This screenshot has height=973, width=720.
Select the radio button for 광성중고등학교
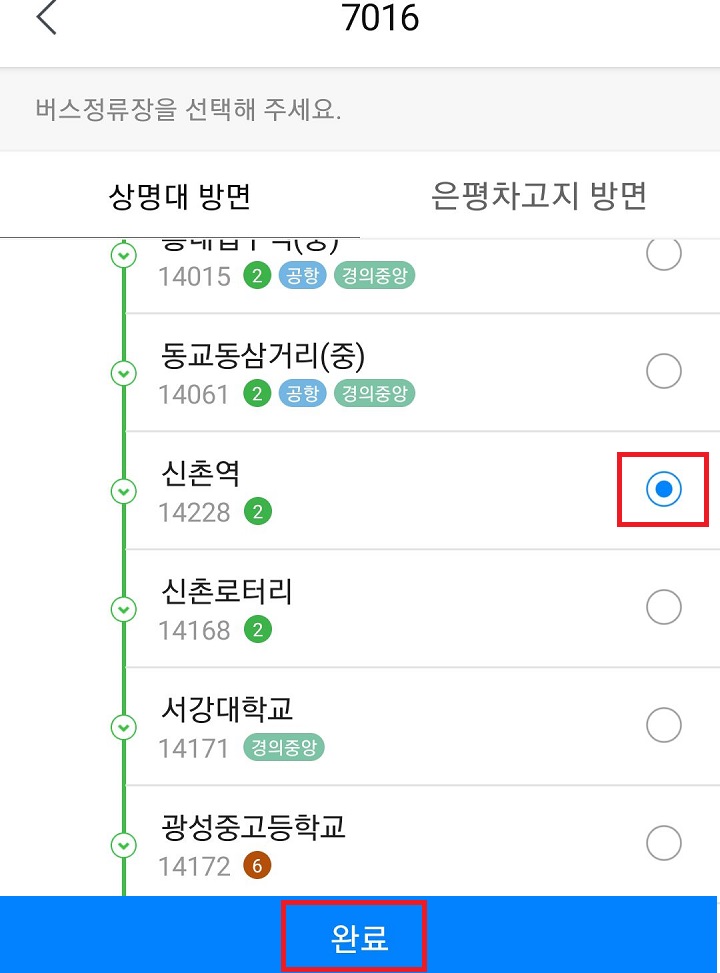(x=663, y=843)
